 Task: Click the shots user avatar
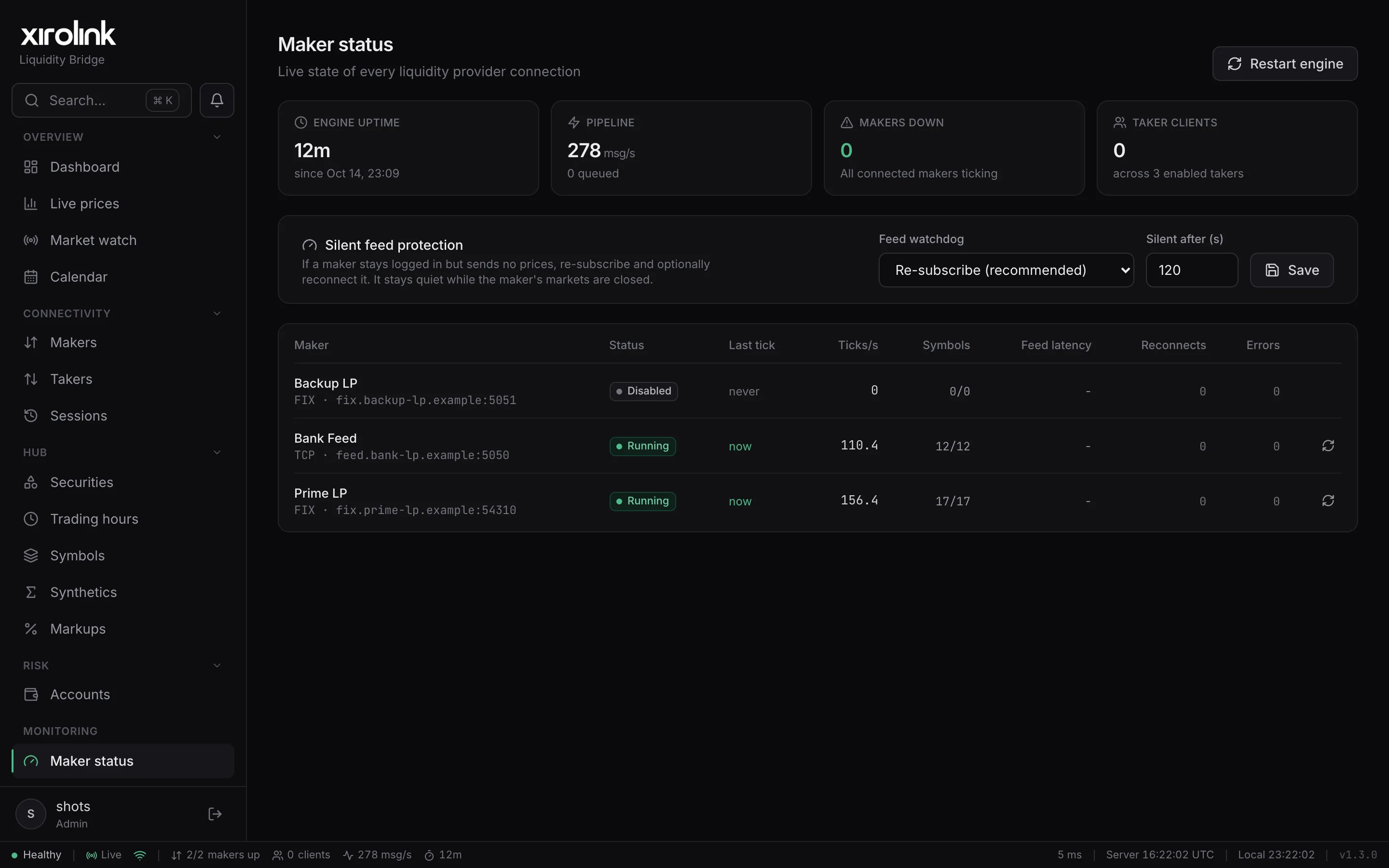(x=31, y=814)
